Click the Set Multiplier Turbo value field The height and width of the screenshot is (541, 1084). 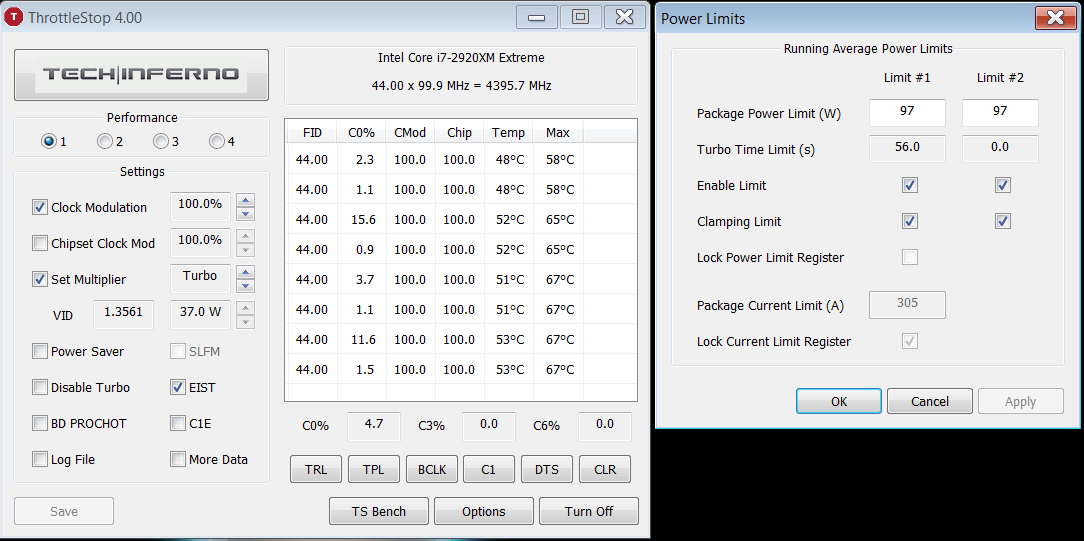(200, 278)
